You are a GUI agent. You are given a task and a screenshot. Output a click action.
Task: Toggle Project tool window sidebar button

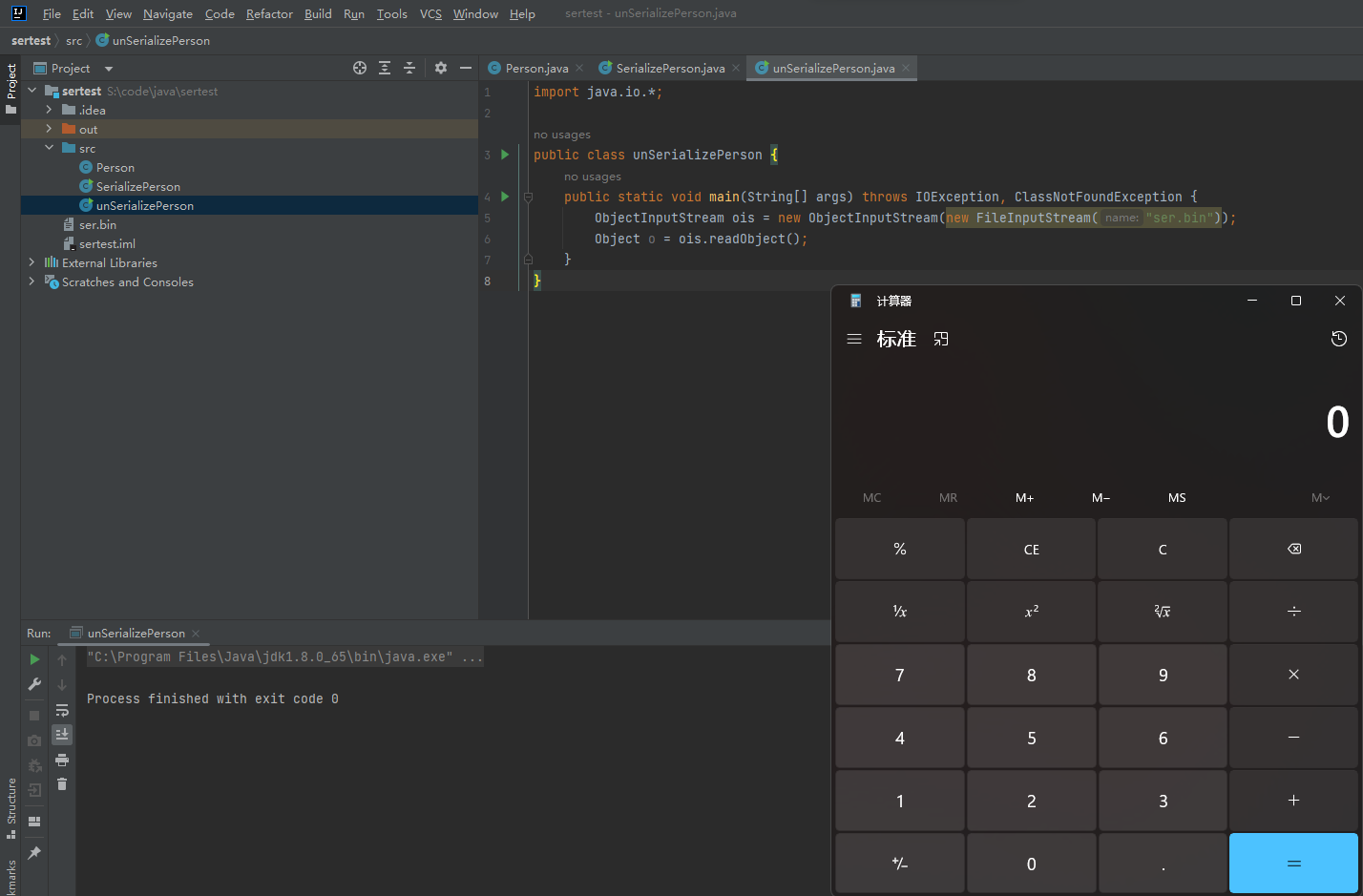click(x=10, y=88)
